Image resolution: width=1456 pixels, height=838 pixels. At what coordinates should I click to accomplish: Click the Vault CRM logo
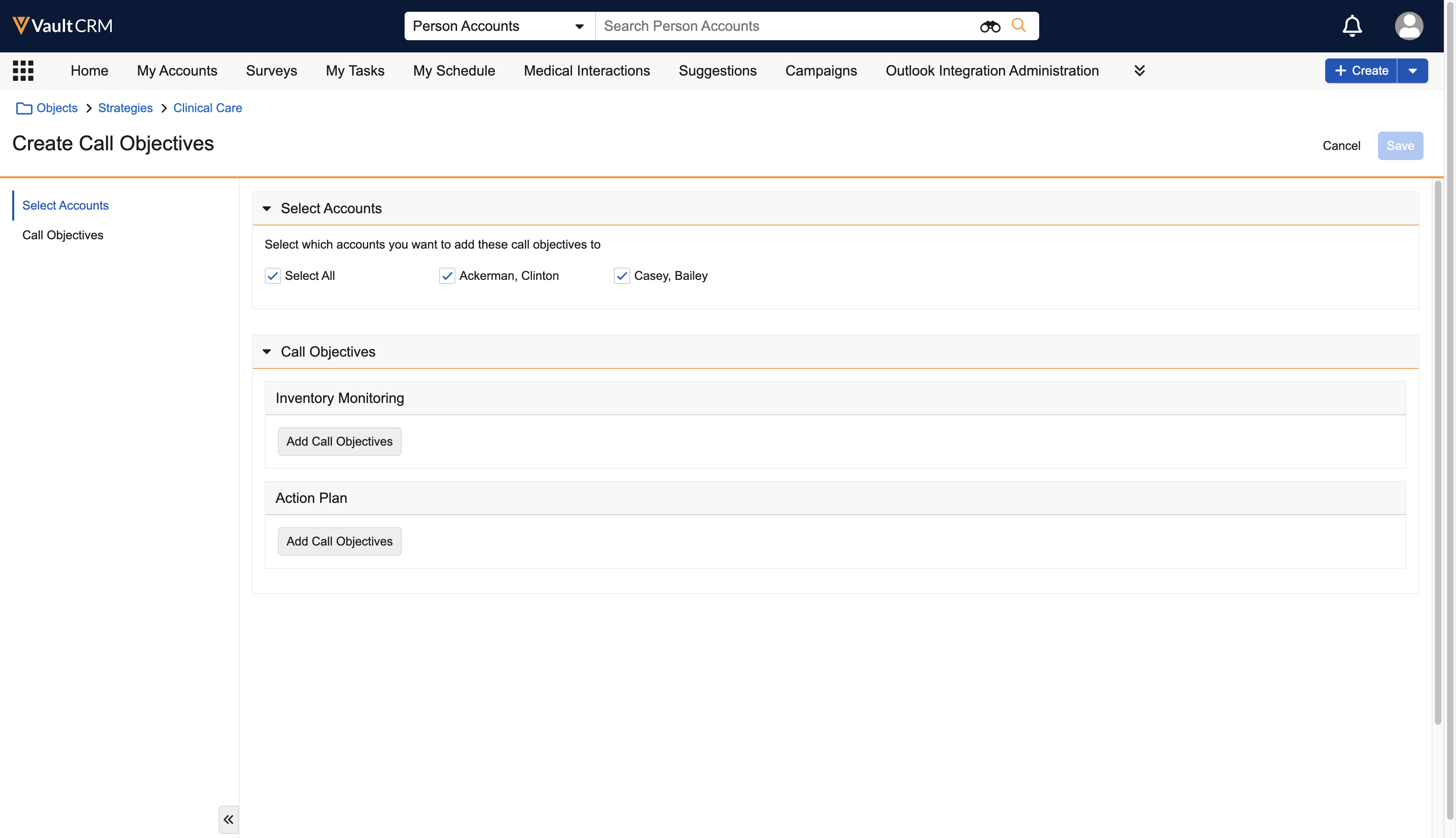point(62,26)
